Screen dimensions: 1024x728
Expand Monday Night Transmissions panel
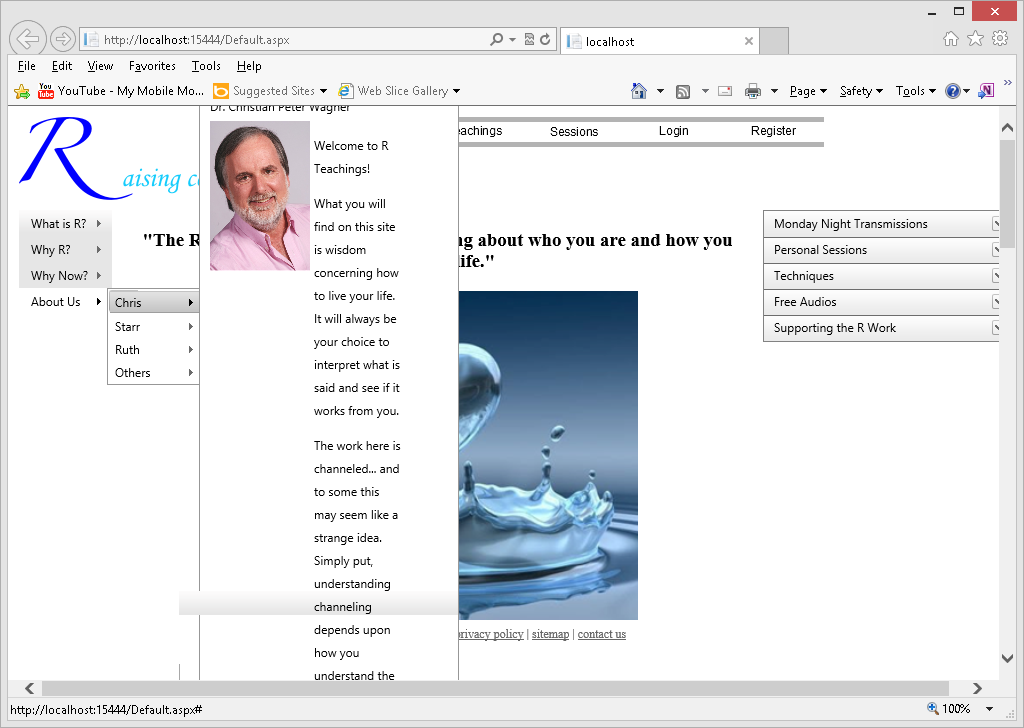pyautogui.click(x=881, y=224)
